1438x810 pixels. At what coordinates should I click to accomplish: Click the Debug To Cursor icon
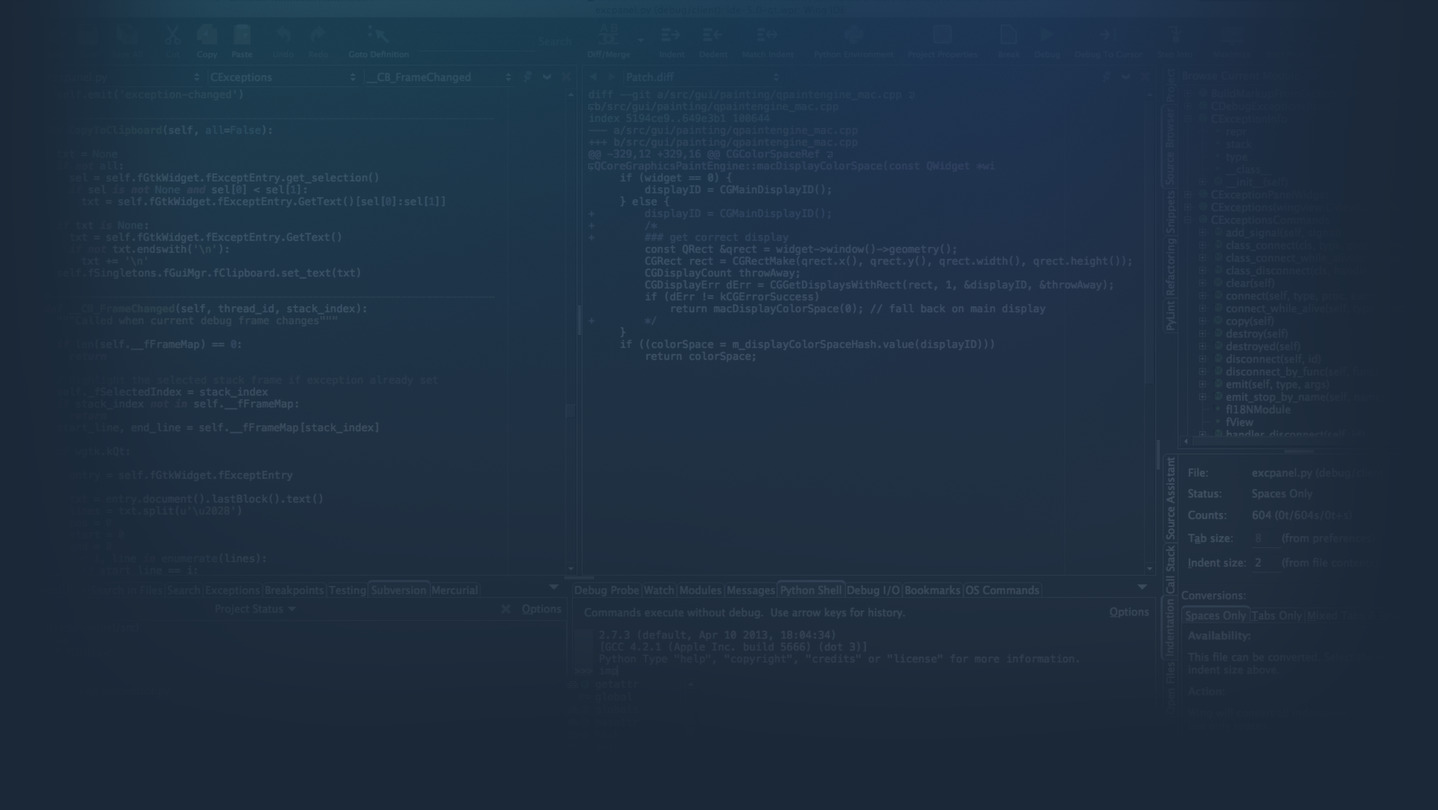(1108, 38)
